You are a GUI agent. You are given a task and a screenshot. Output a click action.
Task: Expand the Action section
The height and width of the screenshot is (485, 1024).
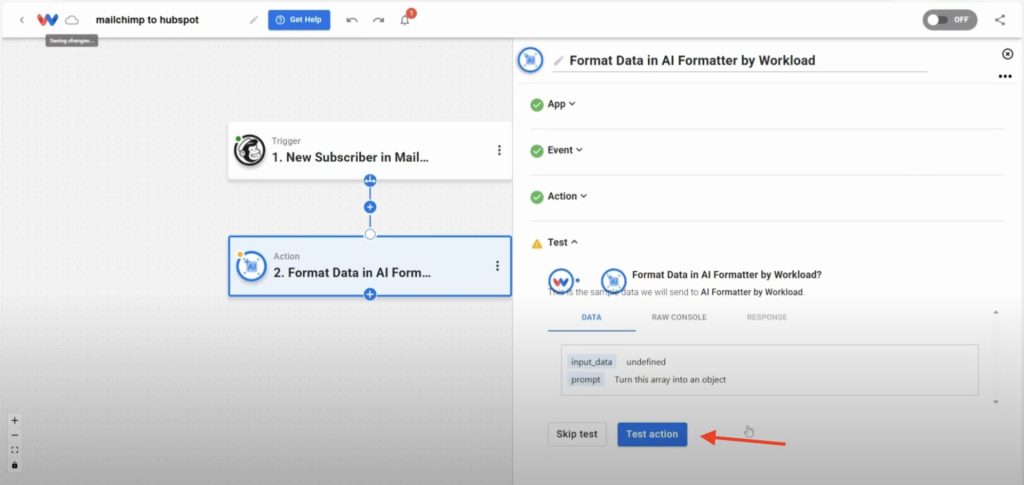coord(567,196)
